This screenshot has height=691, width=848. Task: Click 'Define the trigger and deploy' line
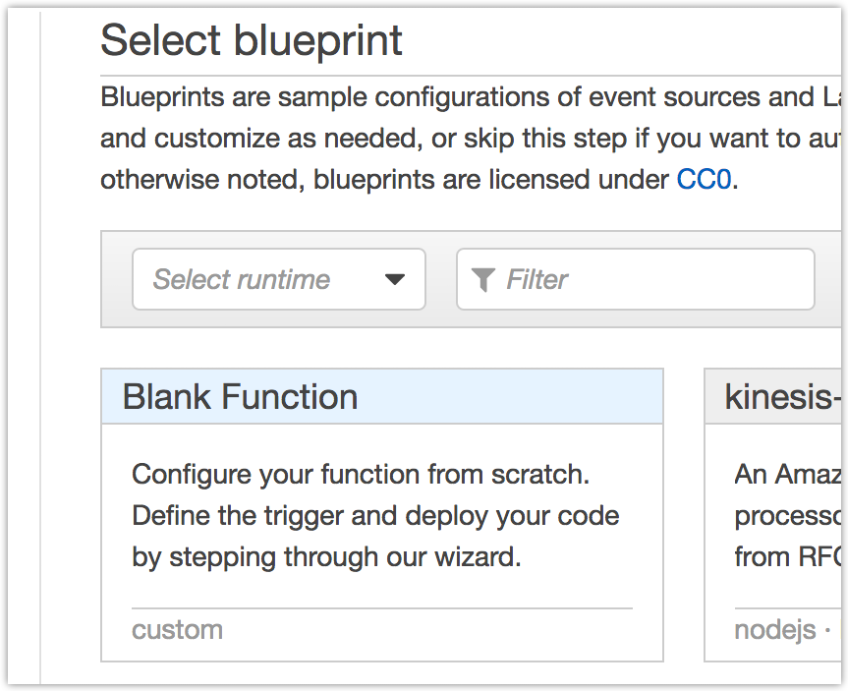(375, 515)
